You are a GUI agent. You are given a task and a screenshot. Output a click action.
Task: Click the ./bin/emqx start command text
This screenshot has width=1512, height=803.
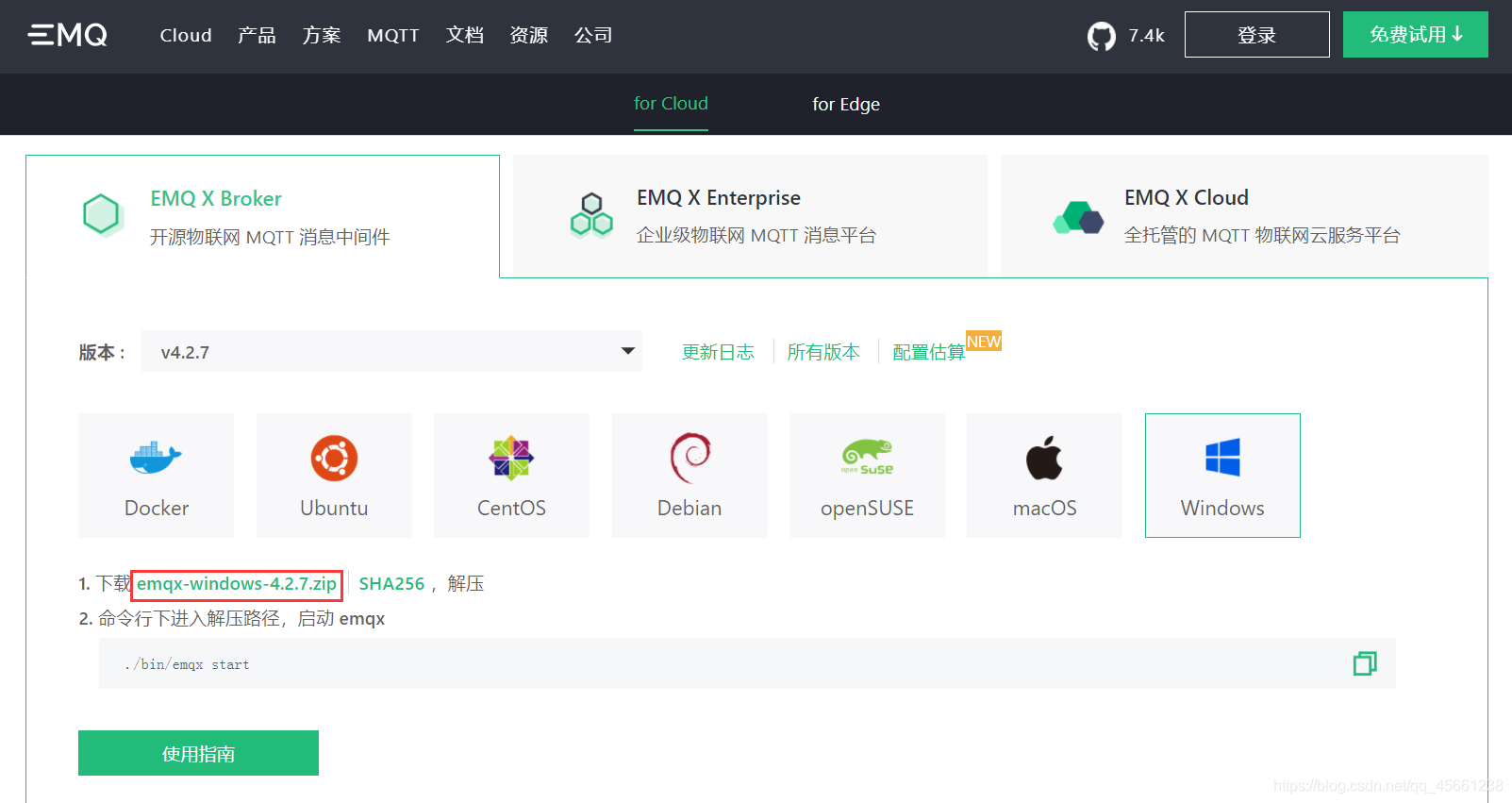click(187, 664)
